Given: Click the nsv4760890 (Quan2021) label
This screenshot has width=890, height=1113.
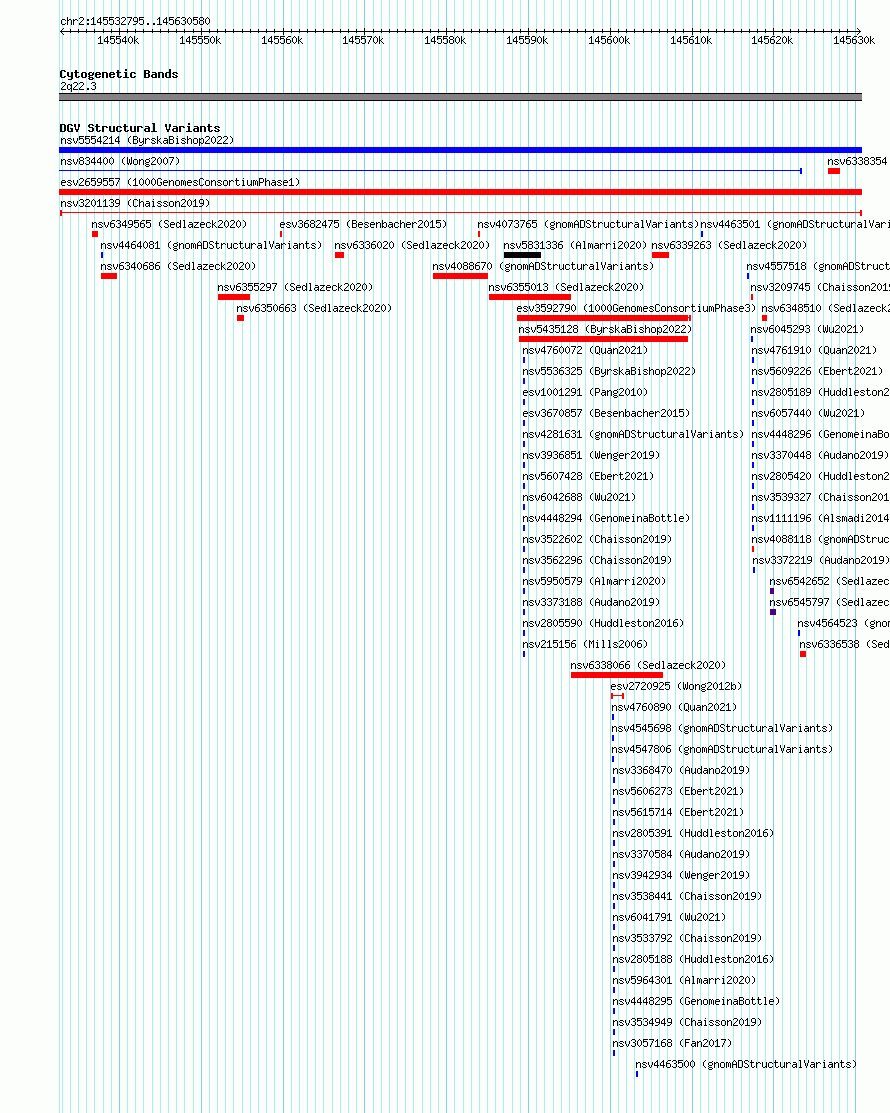Looking at the screenshot, I should (674, 708).
